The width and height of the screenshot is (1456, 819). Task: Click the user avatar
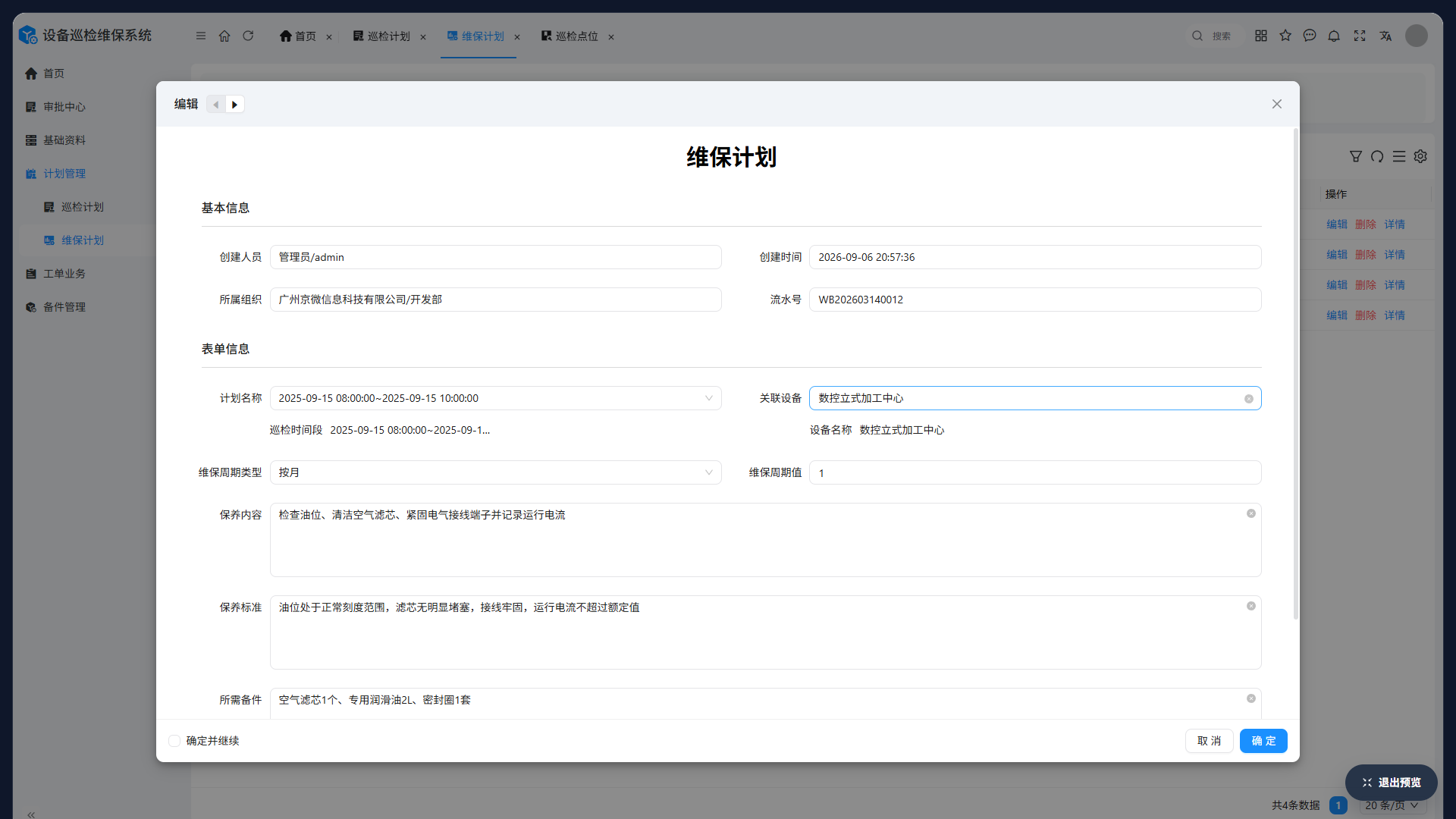tap(1417, 36)
